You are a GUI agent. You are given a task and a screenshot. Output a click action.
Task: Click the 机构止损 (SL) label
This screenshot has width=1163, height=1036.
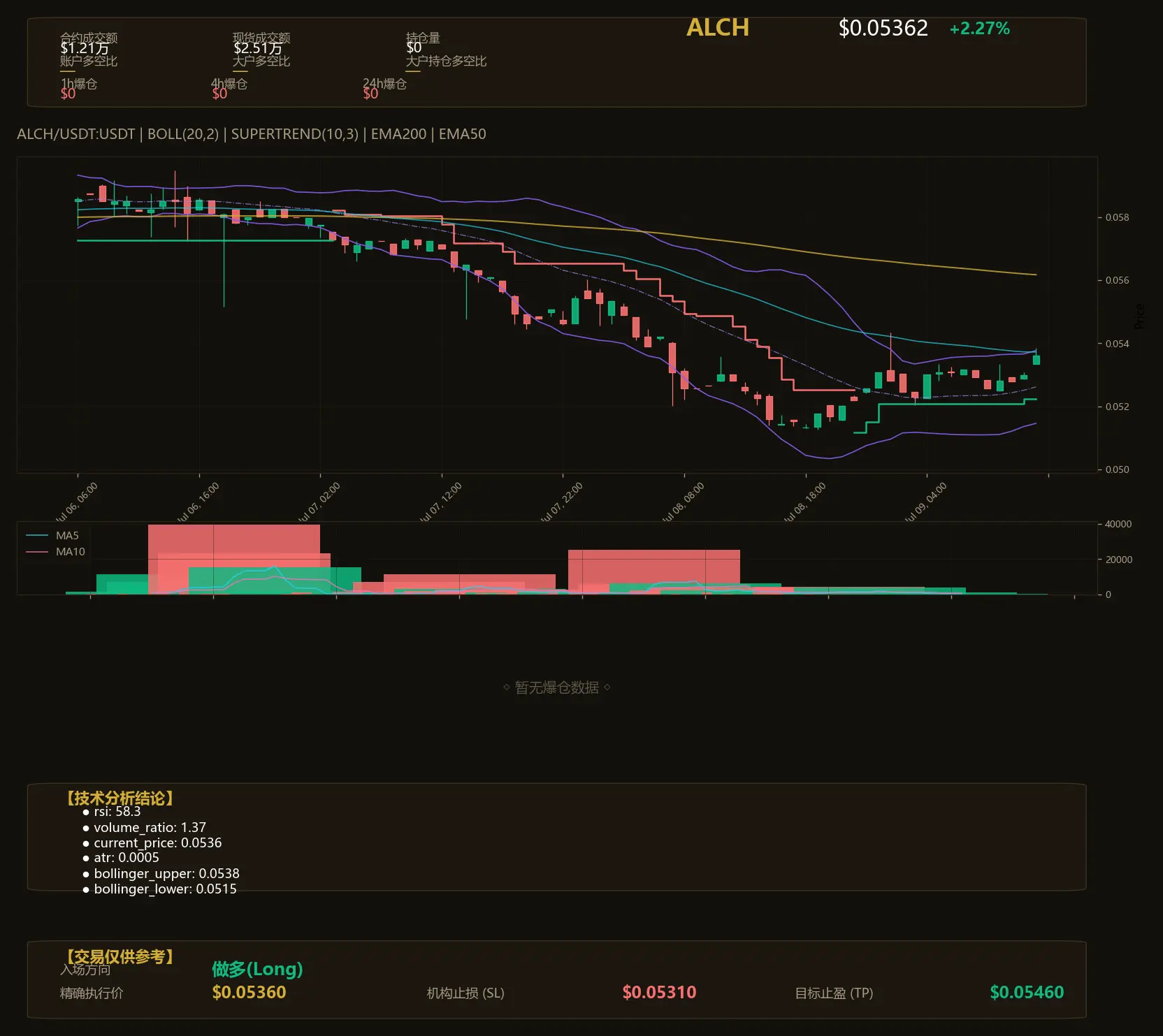coord(465,993)
